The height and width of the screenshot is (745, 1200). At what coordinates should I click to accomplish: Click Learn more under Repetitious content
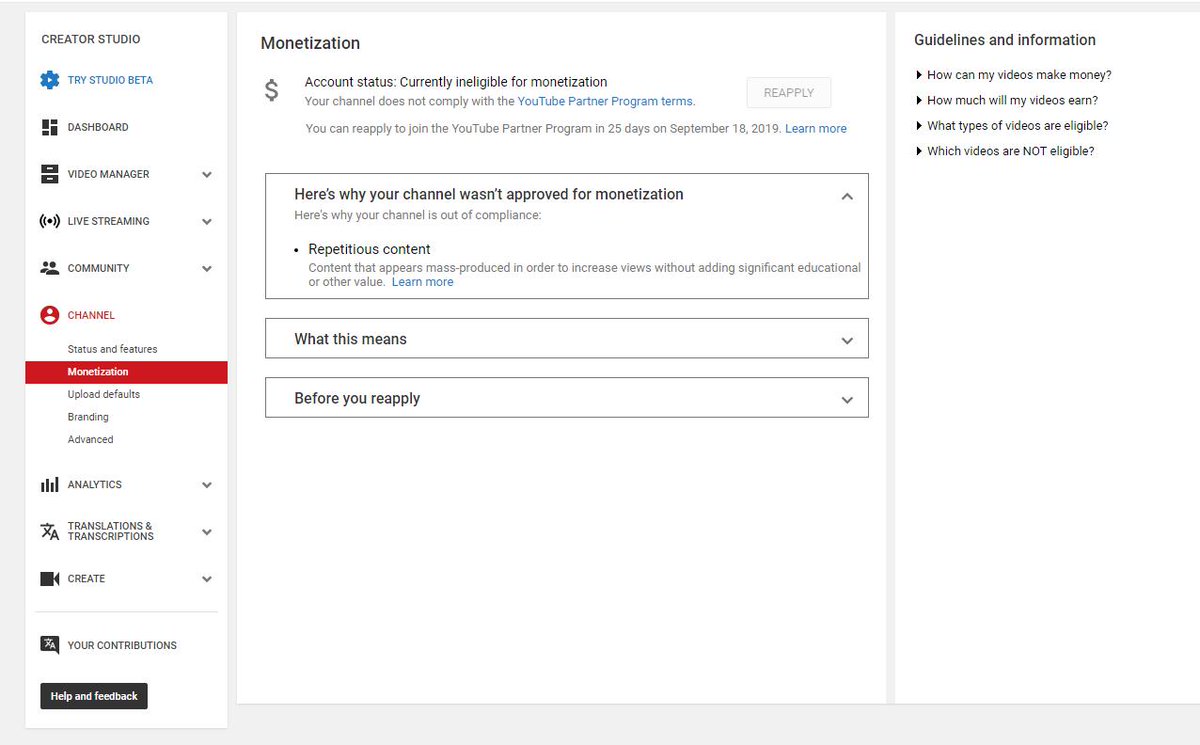click(422, 282)
